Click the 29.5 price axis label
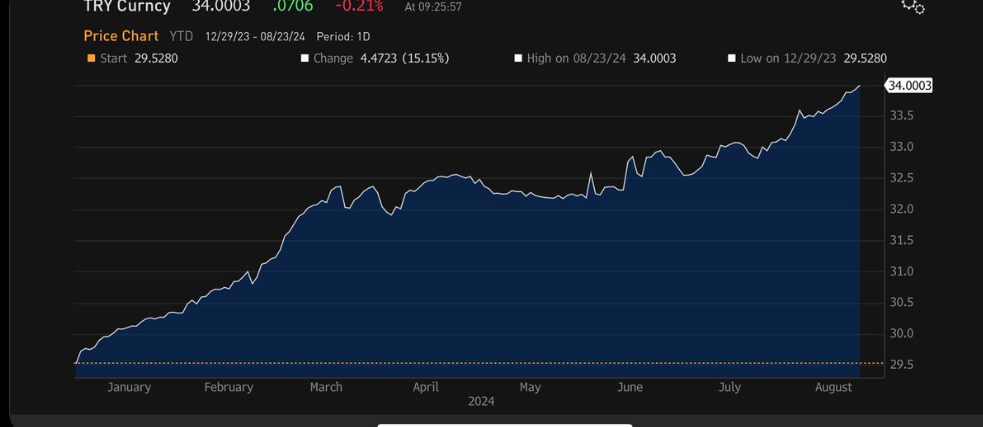Viewport: 983px width, 427px height. point(901,365)
